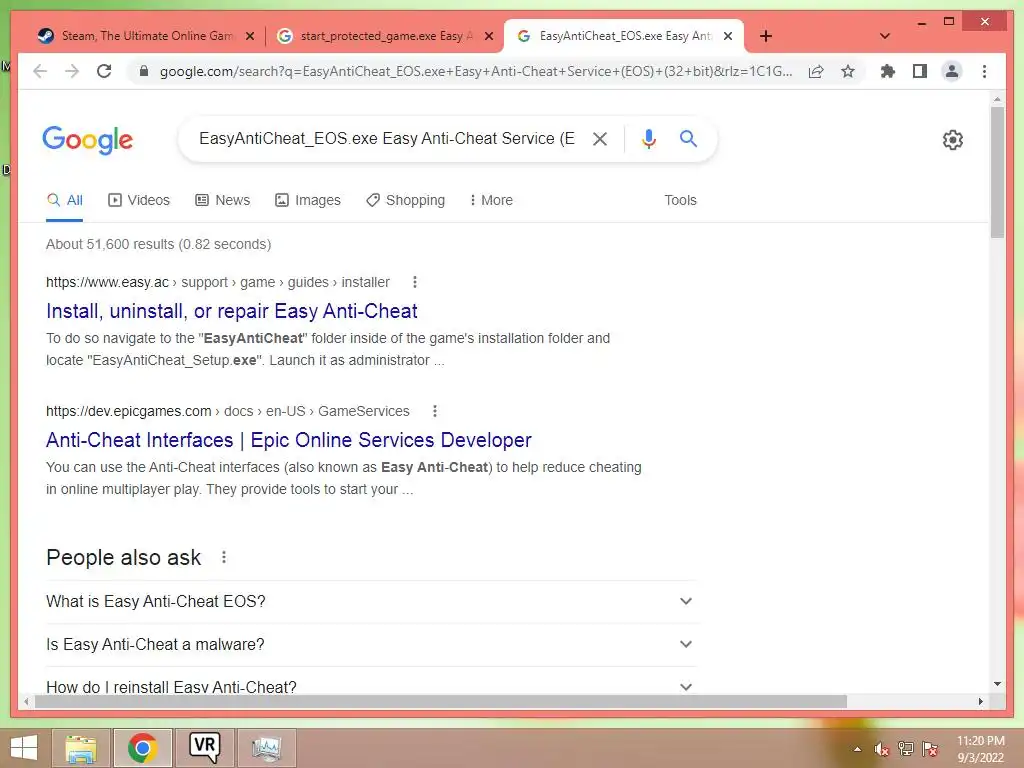Open the monitor app next to VR on the taskbar
The height and width of the screenshot is (768, 1024).
[266, 748]
